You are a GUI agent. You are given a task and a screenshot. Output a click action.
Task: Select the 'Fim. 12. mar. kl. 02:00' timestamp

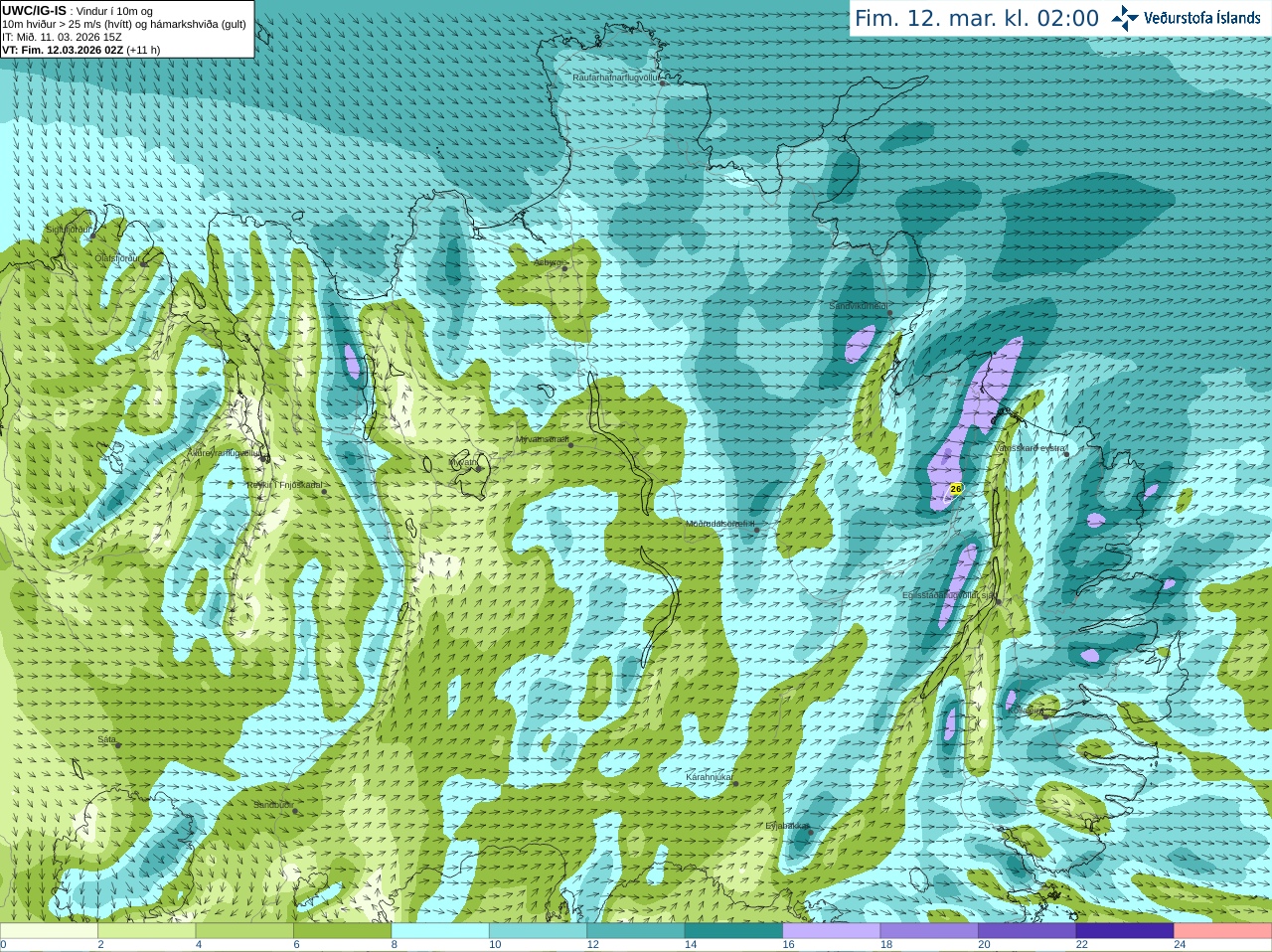point(977,18)
